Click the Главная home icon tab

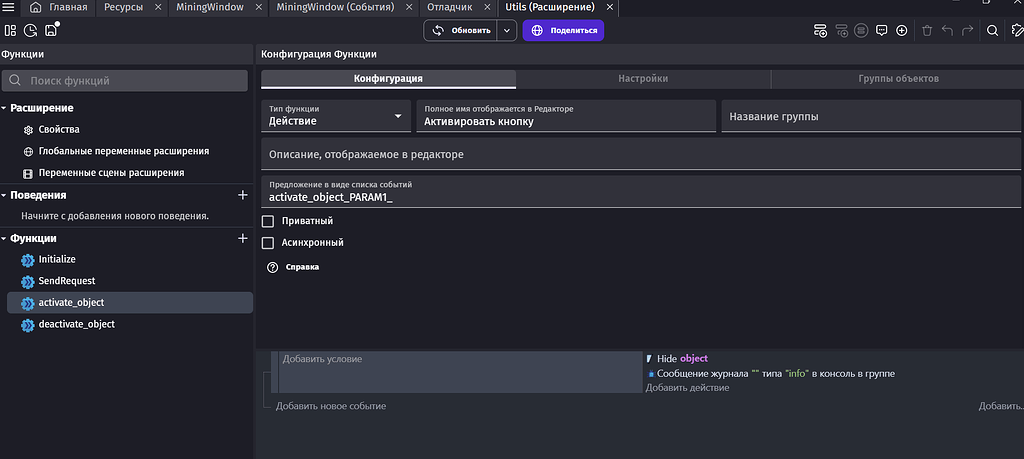58,7
